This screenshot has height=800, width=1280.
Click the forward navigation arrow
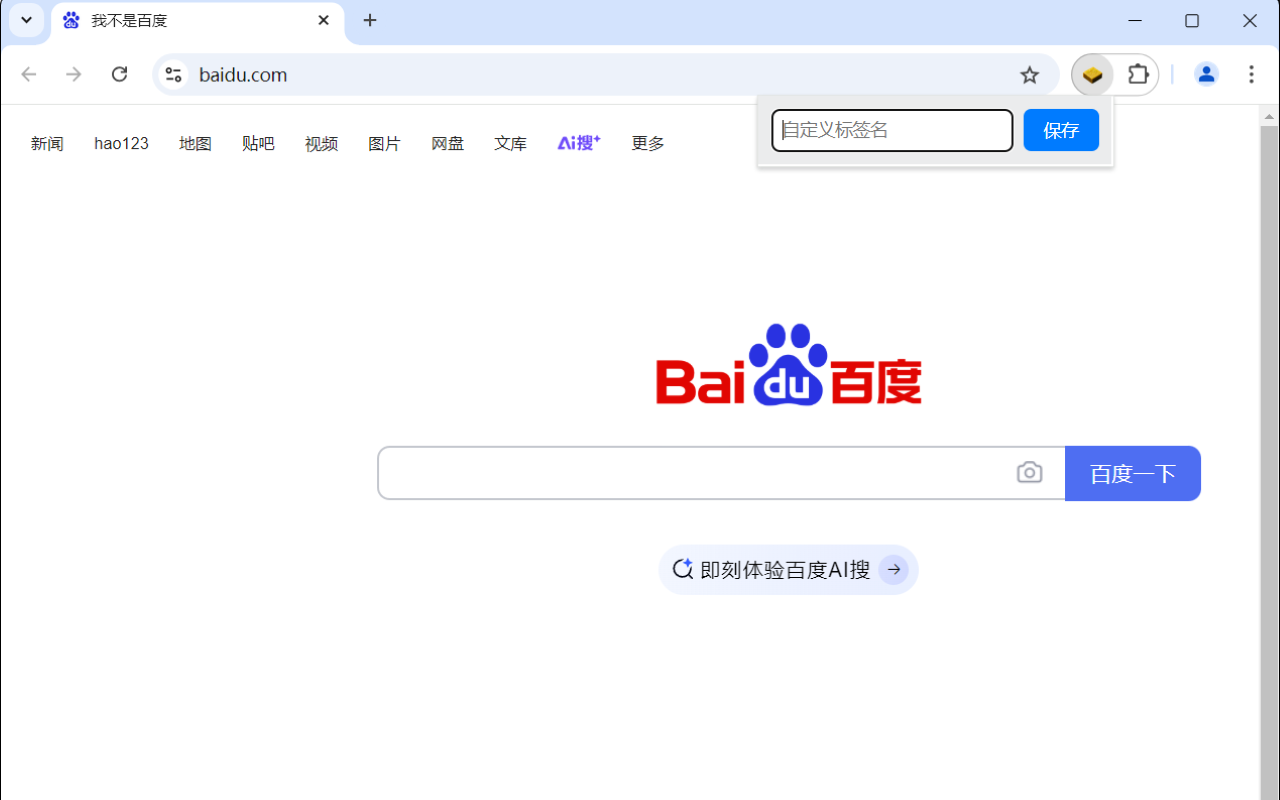click(73, 74)
